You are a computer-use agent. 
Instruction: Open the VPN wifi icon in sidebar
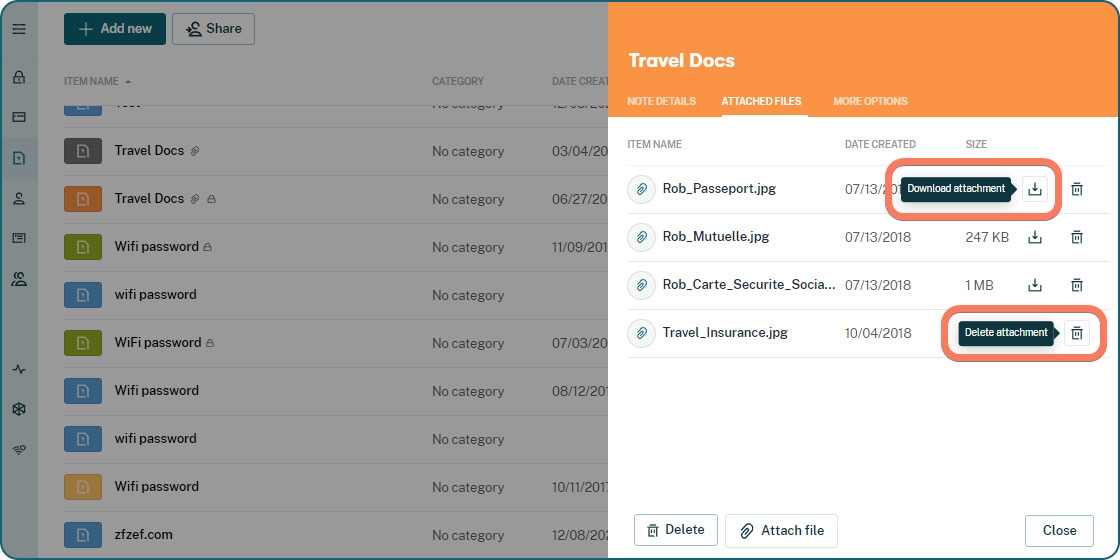pyautogui.click(x=19, y=449)
